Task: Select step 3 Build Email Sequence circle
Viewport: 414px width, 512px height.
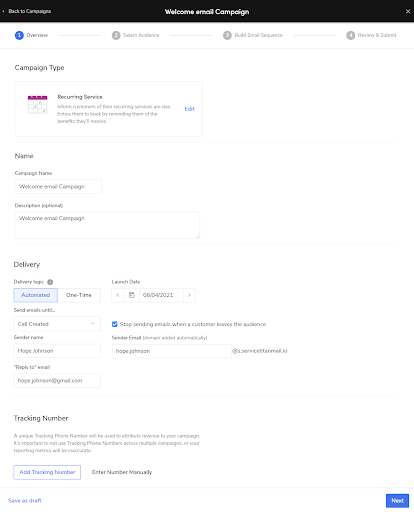Action: click(x=227, y=35)
